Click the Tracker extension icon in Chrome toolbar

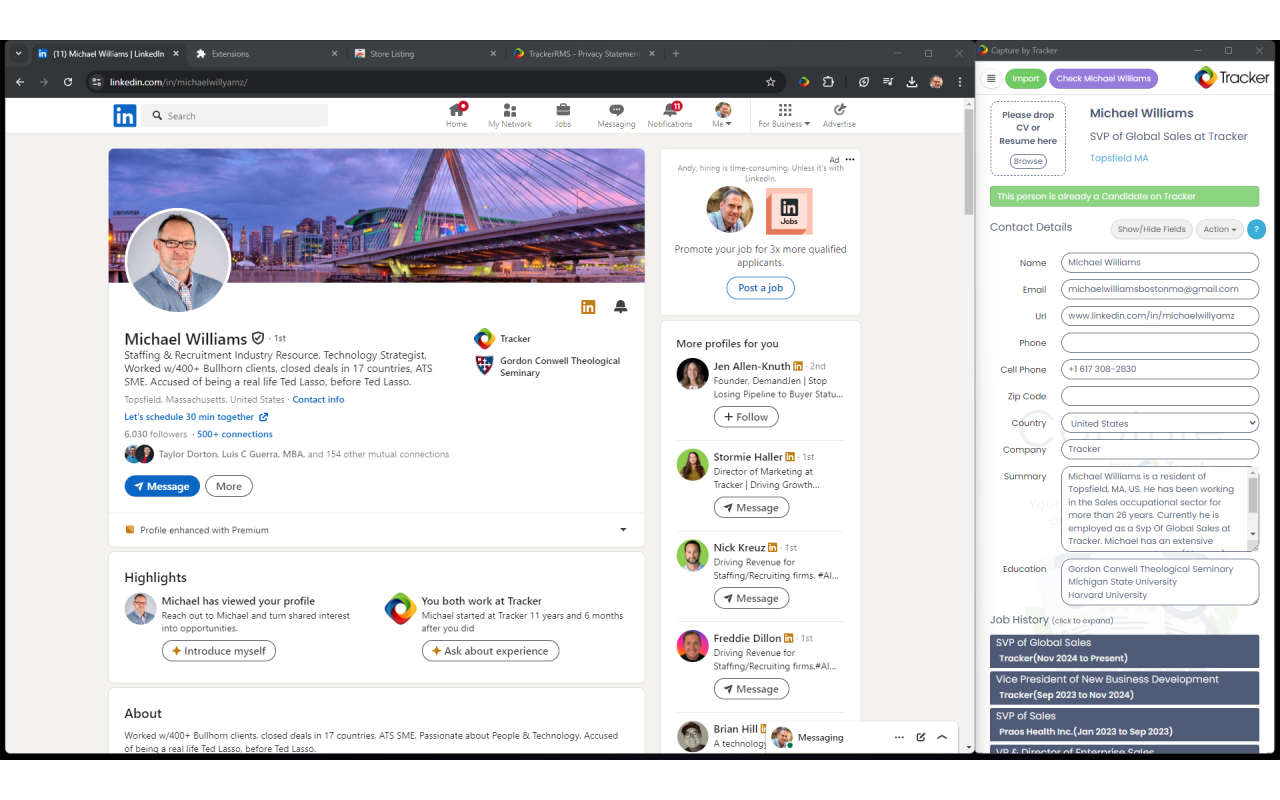tap(804, 82)
